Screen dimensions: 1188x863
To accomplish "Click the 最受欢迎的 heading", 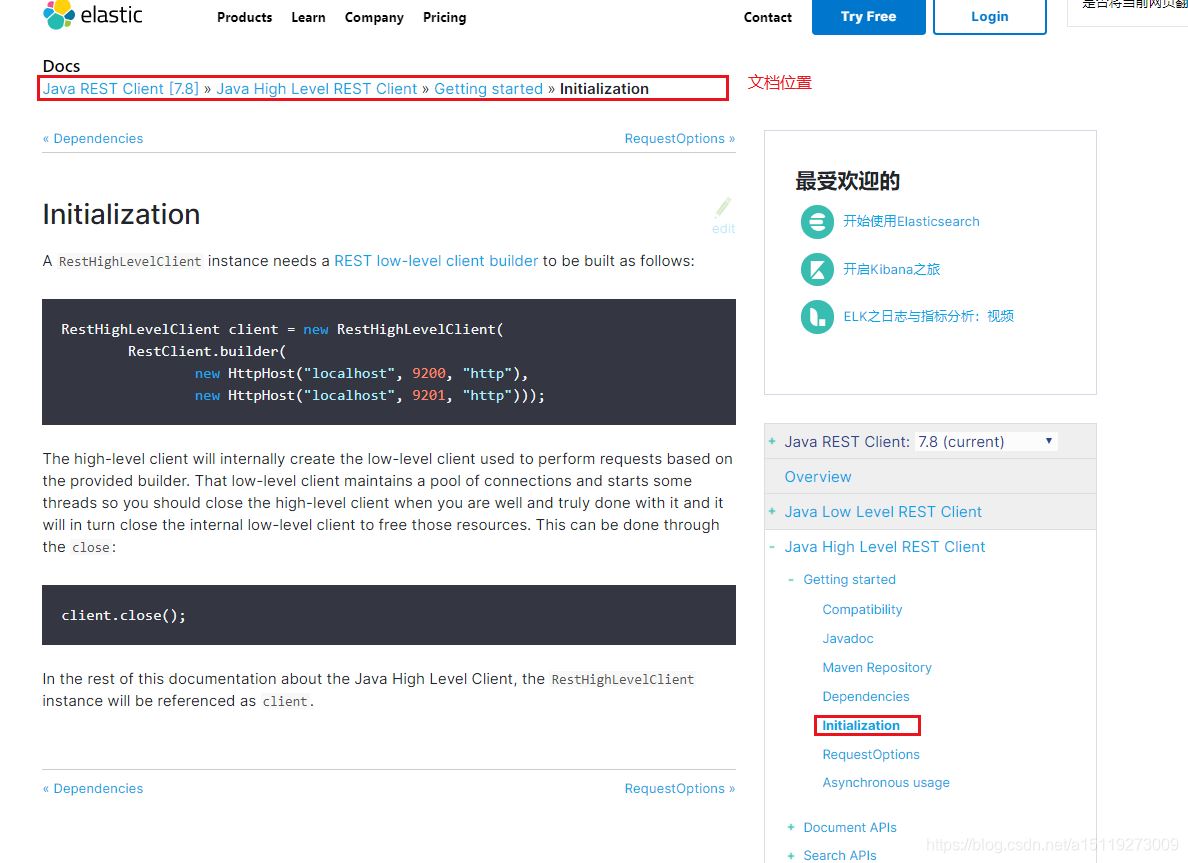I will (847, 181).
